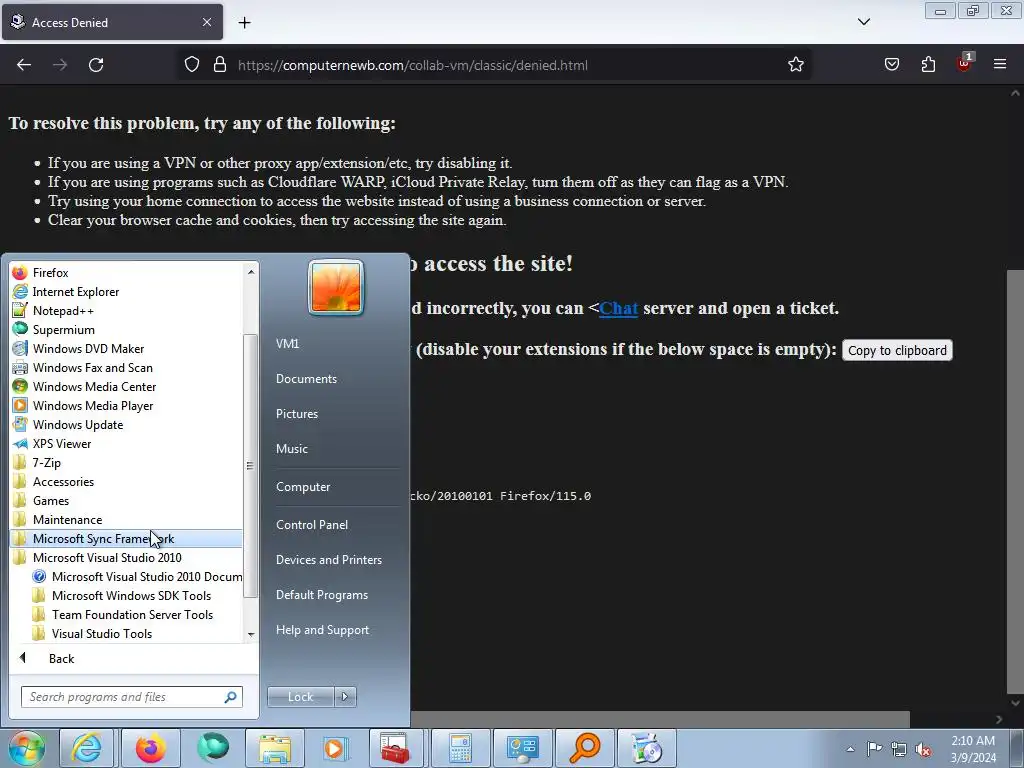The height and width of the screenshot is (768, 1024).
Task: Follow the Chat link
Action: tap(618, 308)
